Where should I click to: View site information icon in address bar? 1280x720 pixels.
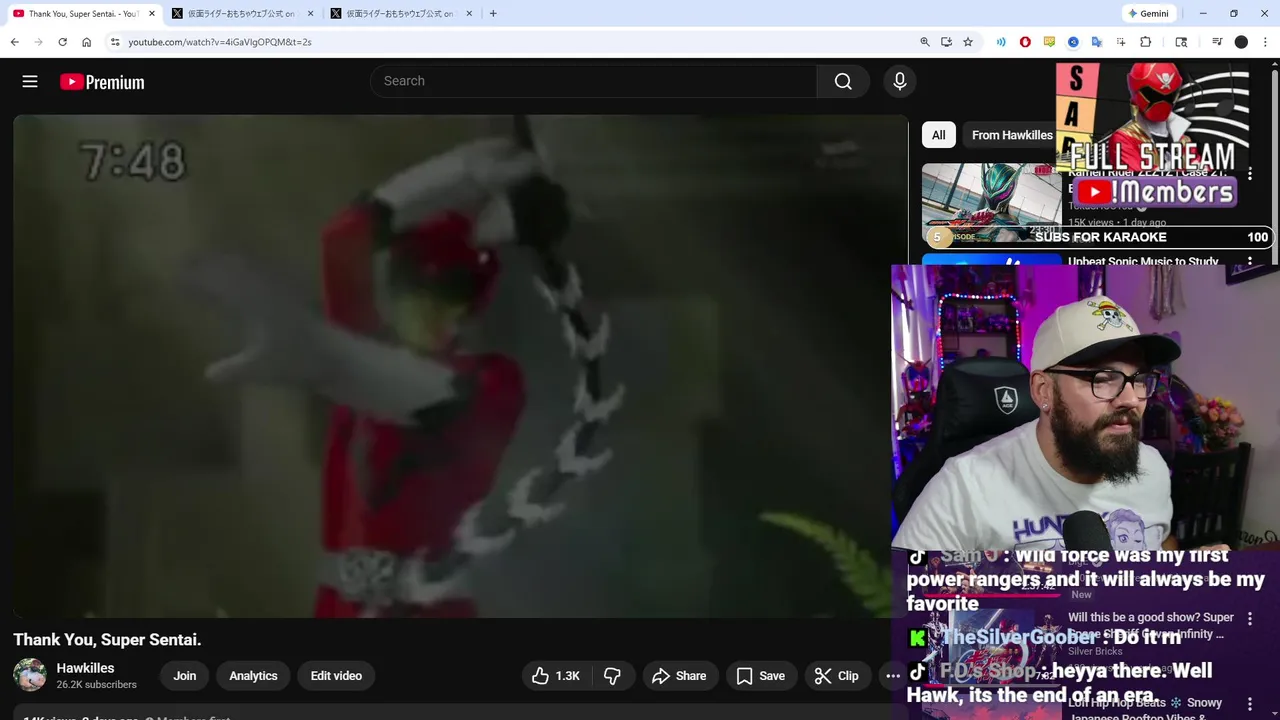tap(115, 42)
